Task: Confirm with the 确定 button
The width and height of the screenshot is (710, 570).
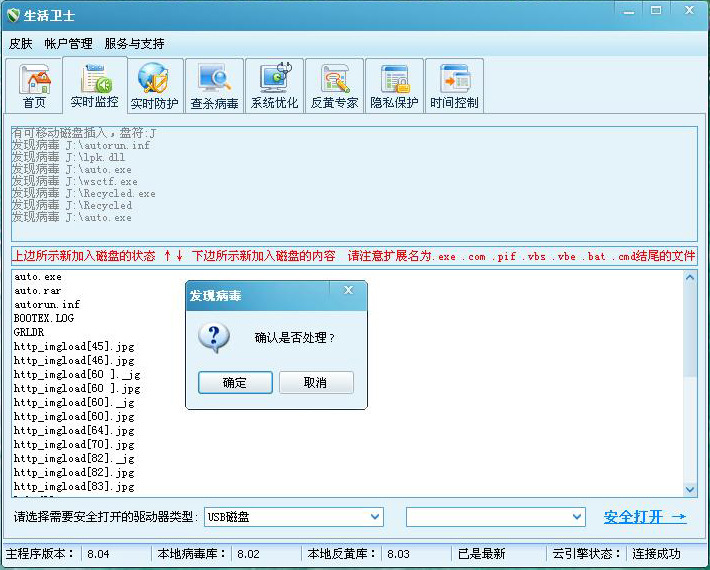Action: [x=235, y=383]
